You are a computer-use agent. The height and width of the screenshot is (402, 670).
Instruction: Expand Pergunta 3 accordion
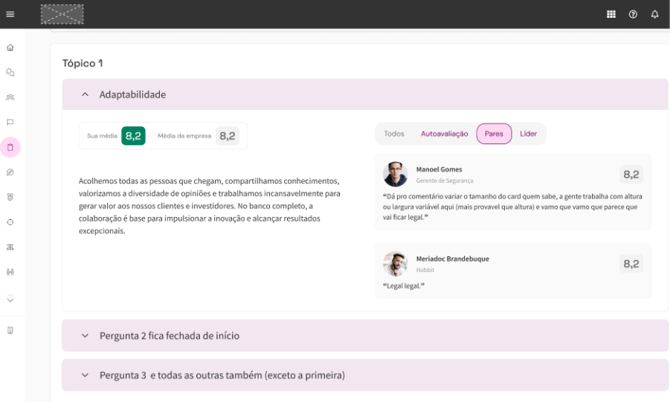click(85, 376)
